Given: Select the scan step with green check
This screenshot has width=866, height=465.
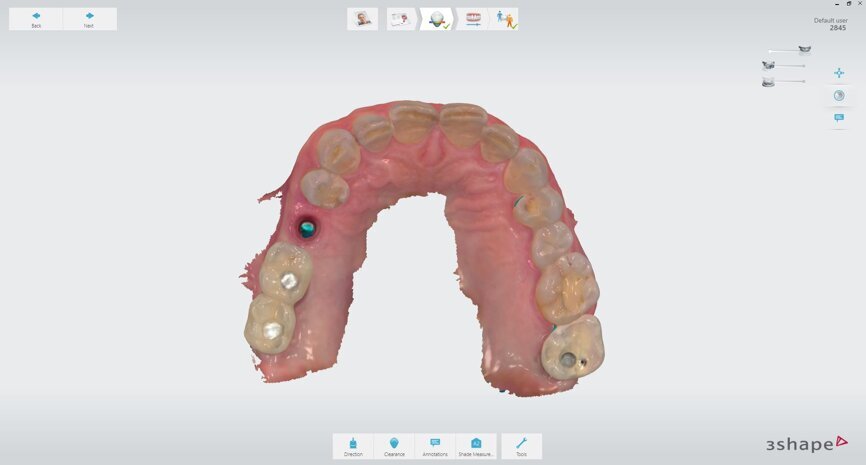Looking at the screenshot, I should [x=437, y=19].
